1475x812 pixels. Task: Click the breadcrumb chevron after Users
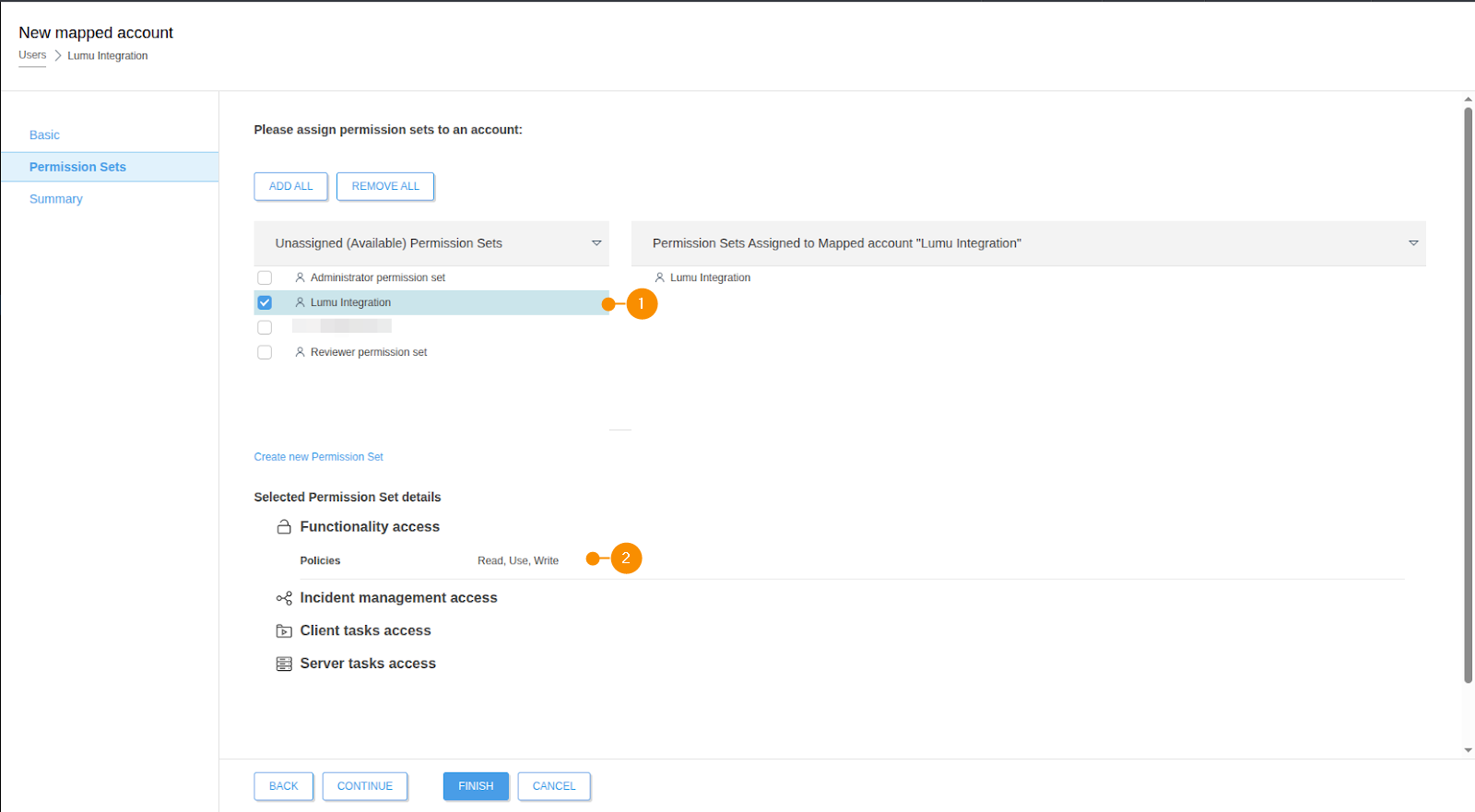[x=57, y=55]
